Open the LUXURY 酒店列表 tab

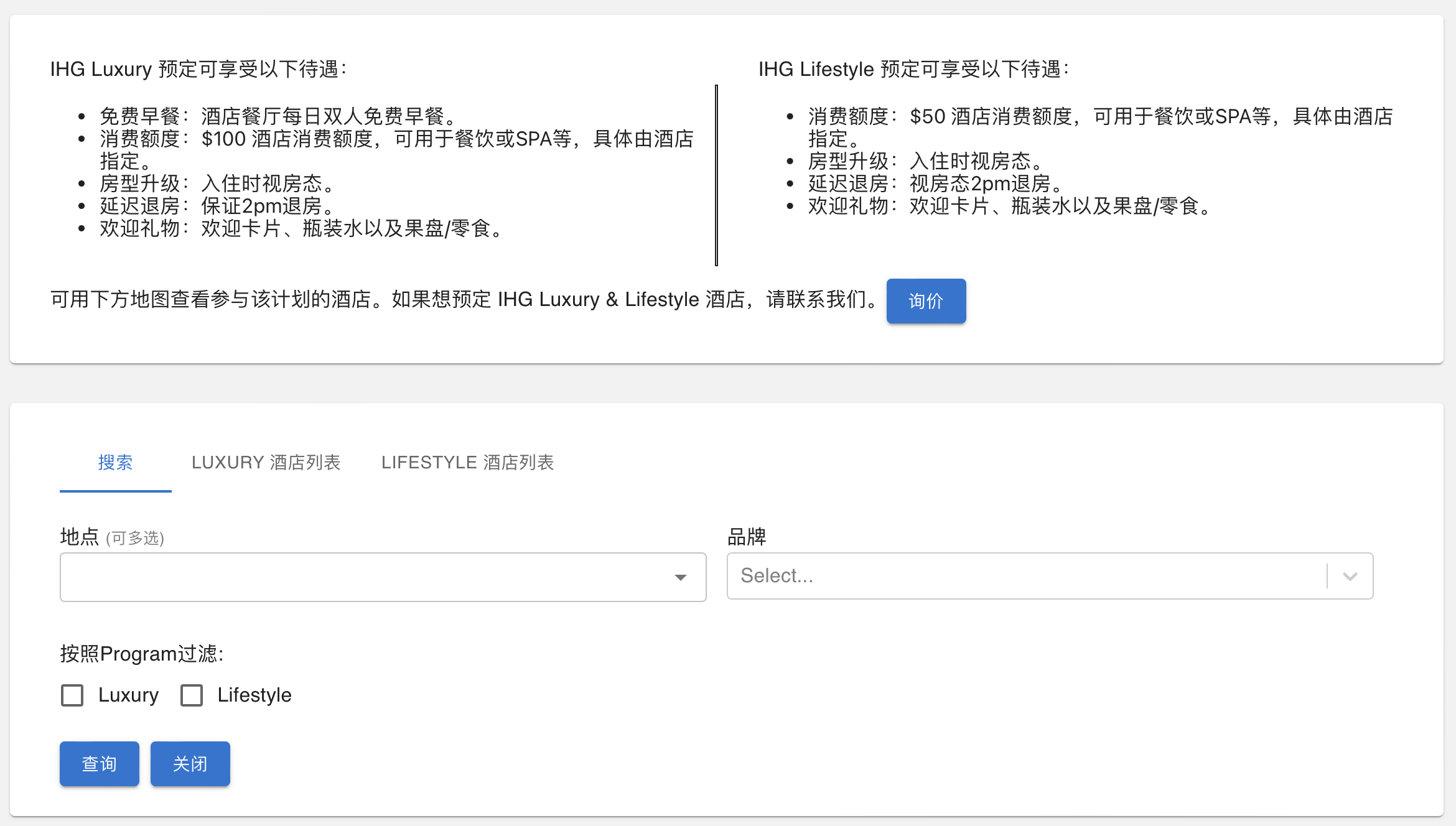[266, 463]
